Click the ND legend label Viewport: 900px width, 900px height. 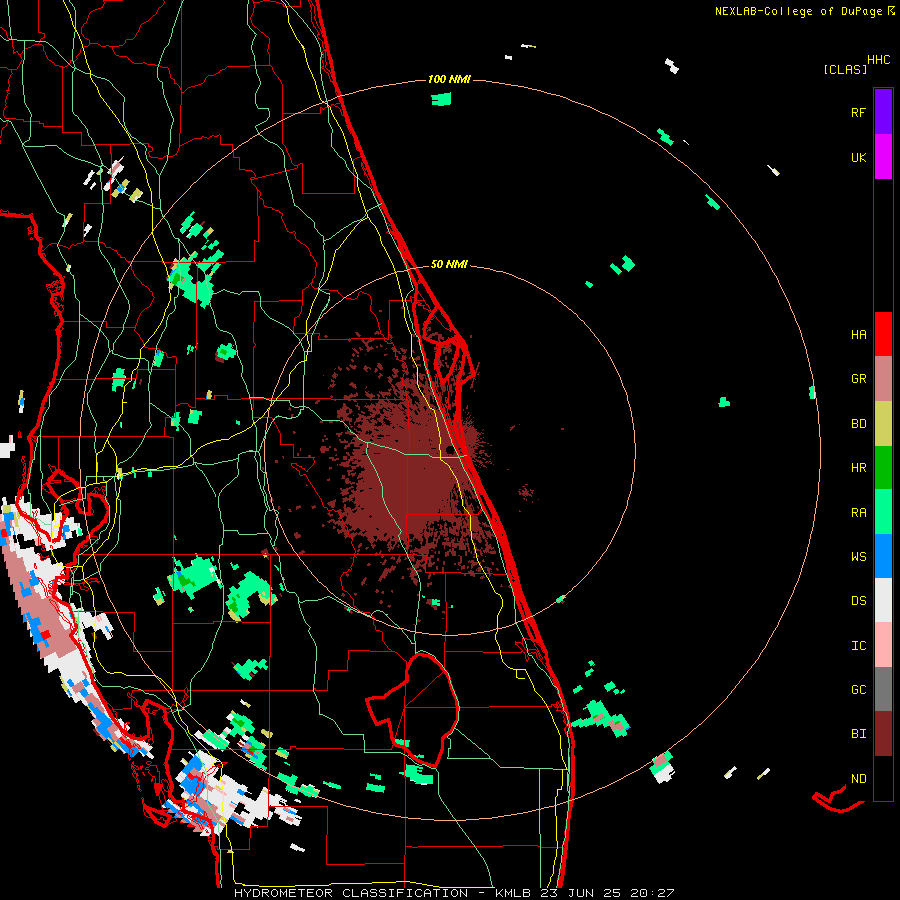pos(858,779)
